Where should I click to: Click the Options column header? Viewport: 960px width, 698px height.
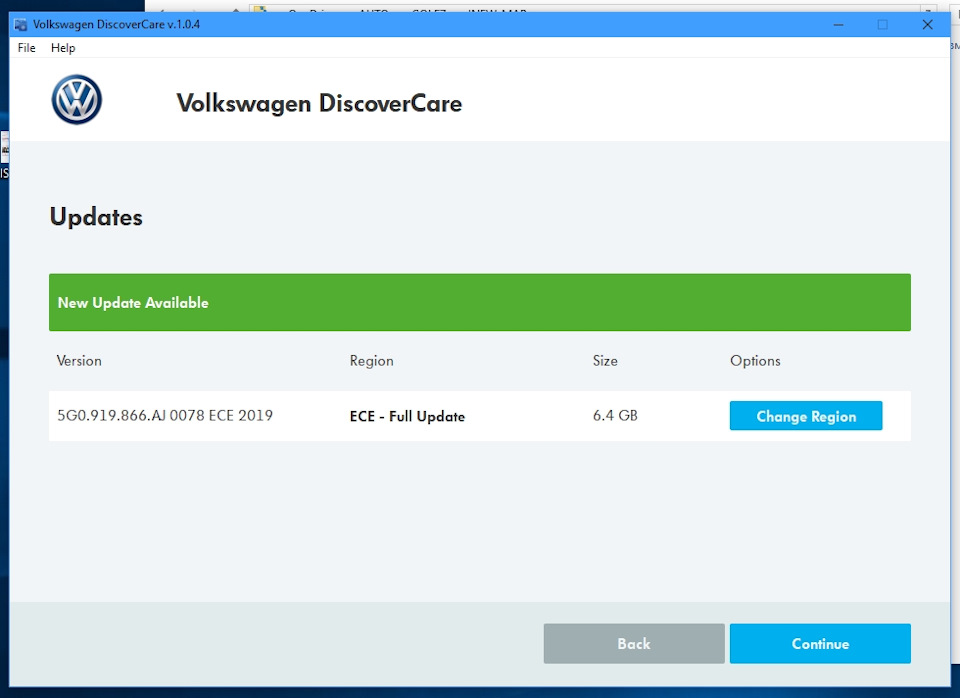pos(755,361)
